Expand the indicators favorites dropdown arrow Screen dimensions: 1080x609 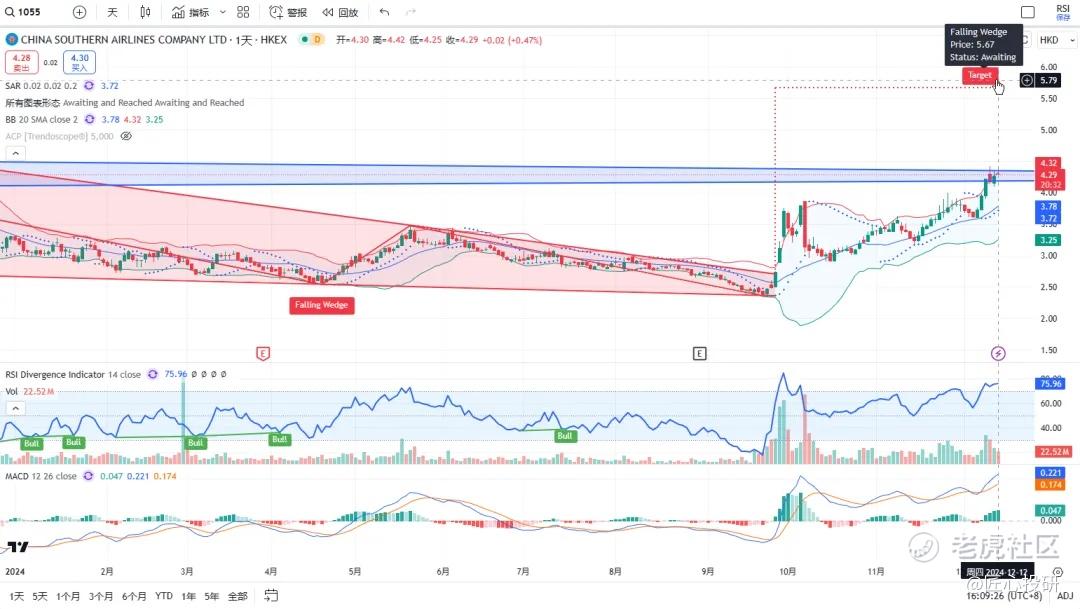[222, 12]
